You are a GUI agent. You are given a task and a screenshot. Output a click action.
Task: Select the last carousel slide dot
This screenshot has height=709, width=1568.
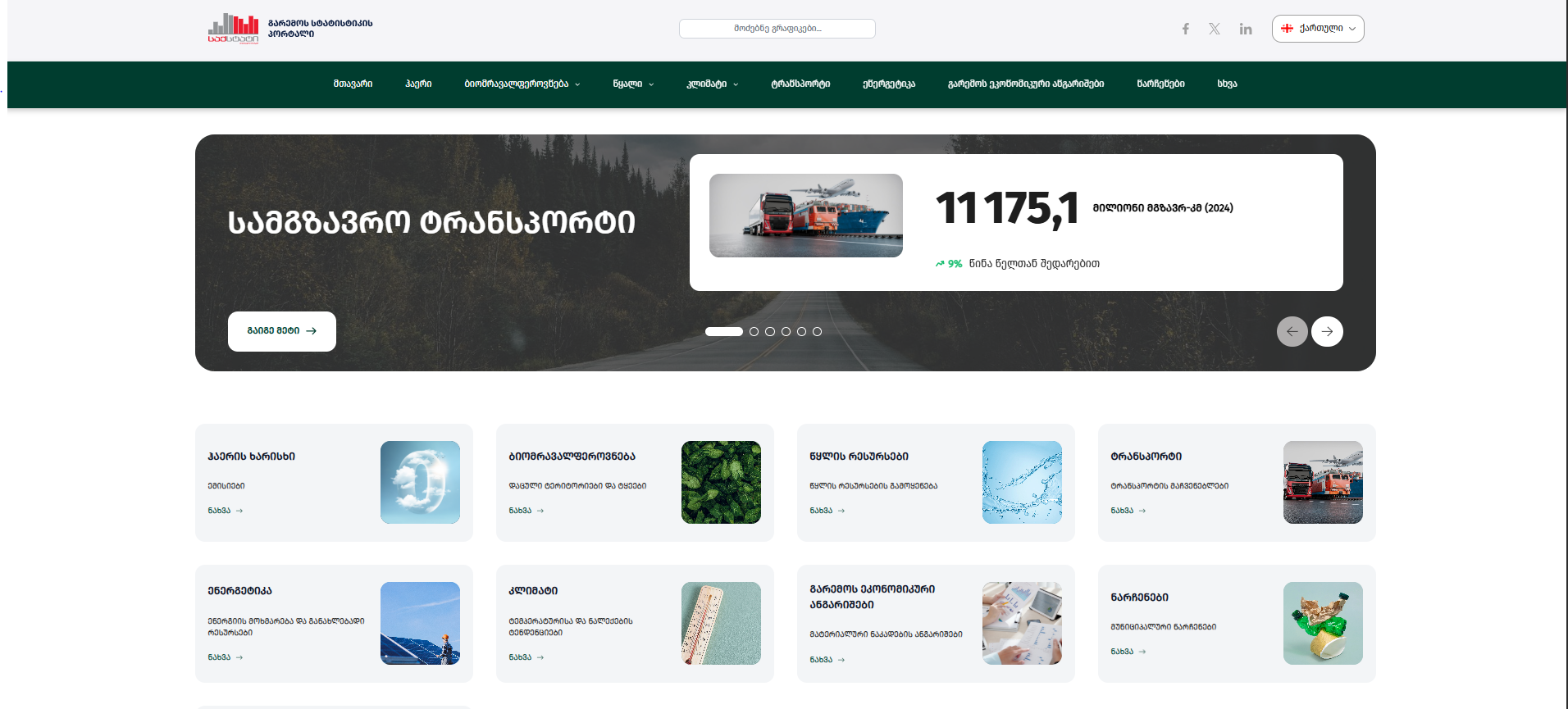click(x=817, y=332)
